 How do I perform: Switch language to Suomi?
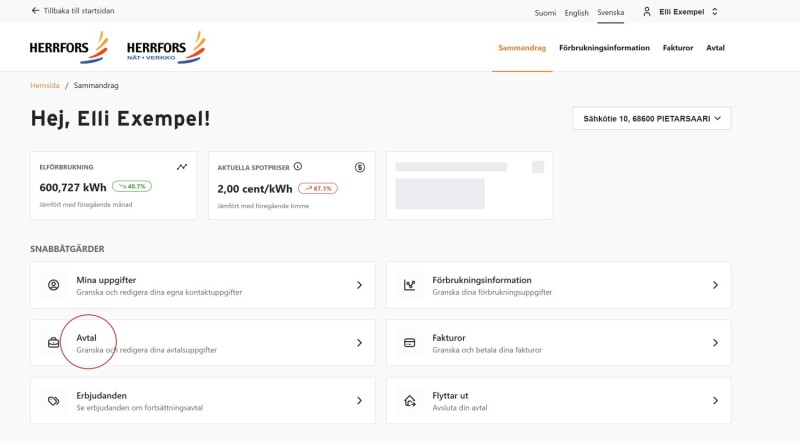tap(545, 13)
